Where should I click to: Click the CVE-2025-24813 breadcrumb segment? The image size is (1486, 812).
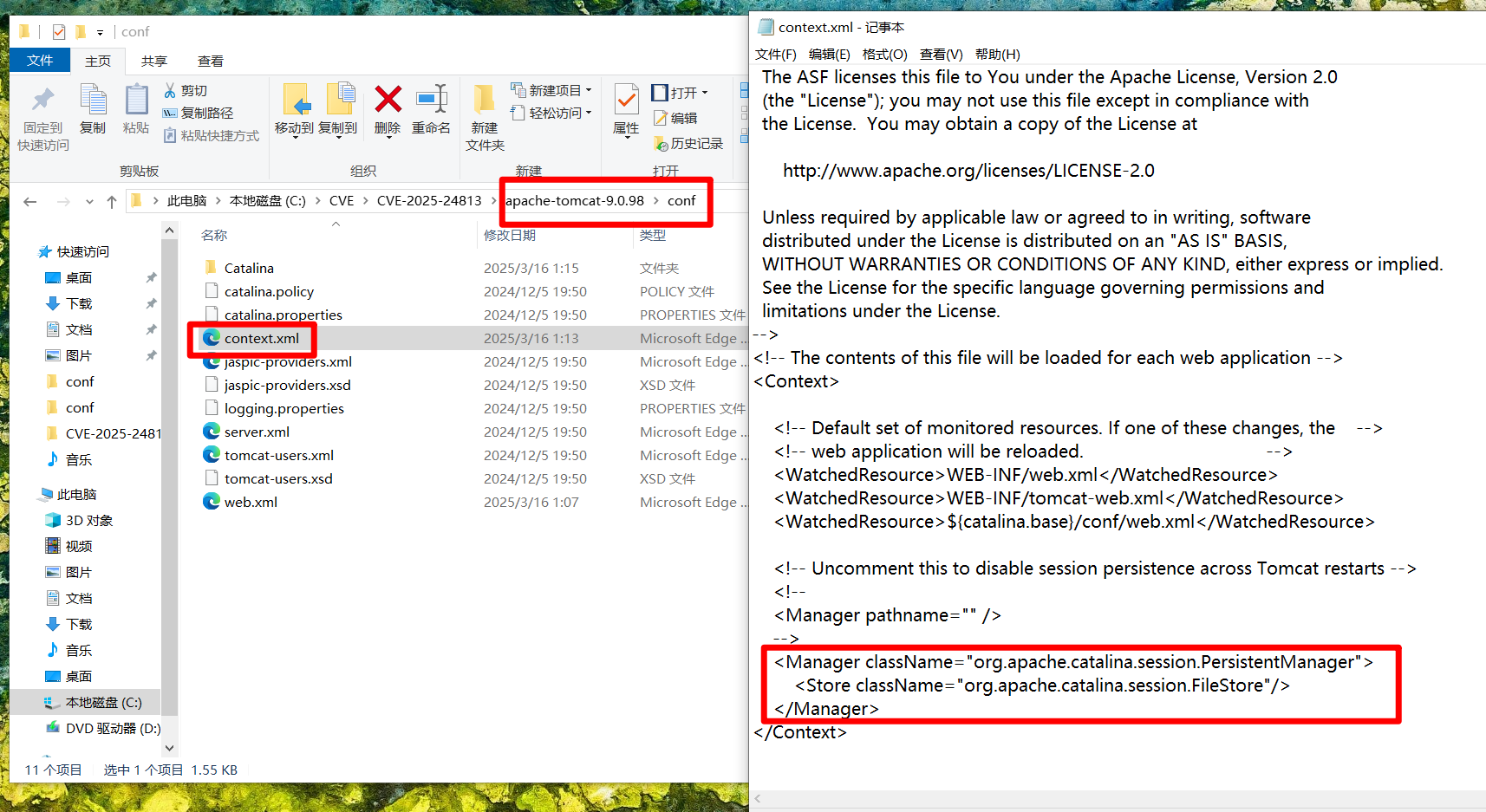point(428,201)
